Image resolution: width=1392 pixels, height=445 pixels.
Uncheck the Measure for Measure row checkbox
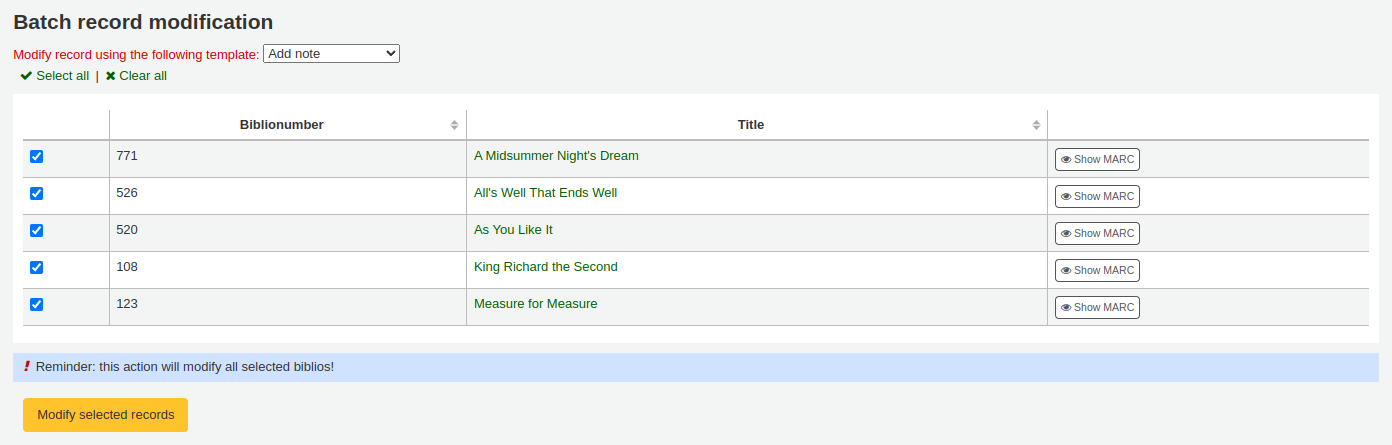tap(37, 305)
